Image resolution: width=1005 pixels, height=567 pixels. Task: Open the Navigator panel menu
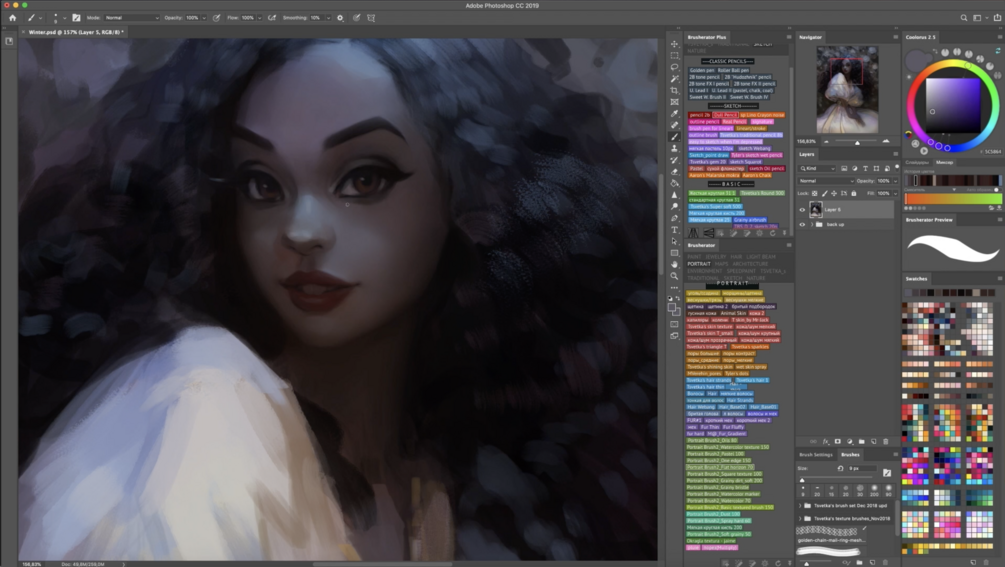[x=895, y=37]
